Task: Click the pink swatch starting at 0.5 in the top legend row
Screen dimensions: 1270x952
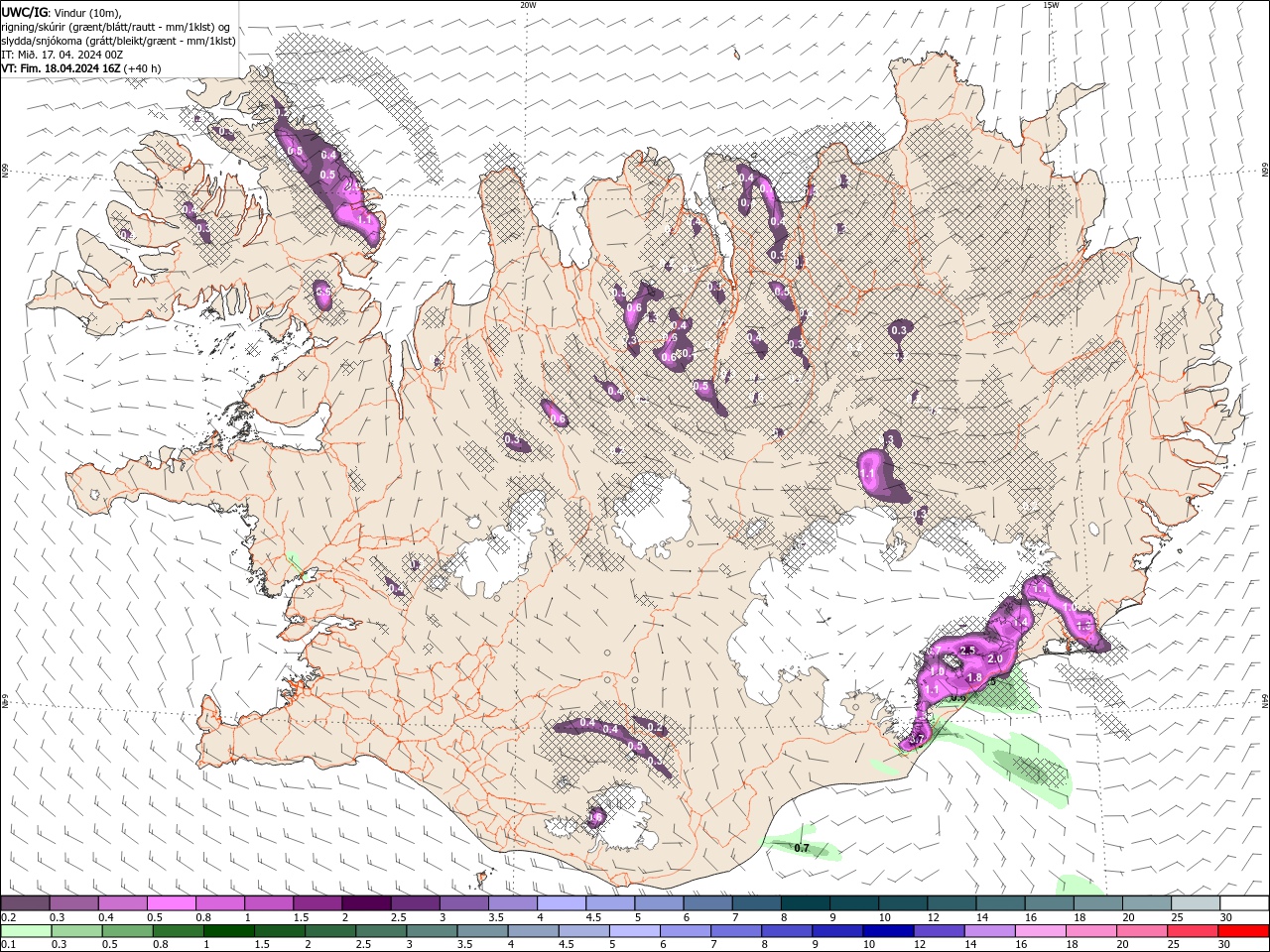Action: (171, 903)
